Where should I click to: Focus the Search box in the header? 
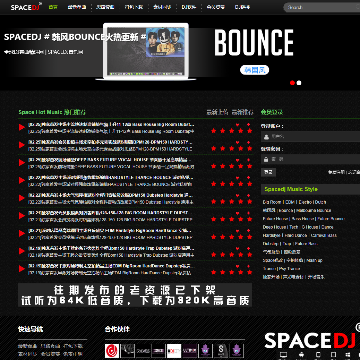(322, 7)
